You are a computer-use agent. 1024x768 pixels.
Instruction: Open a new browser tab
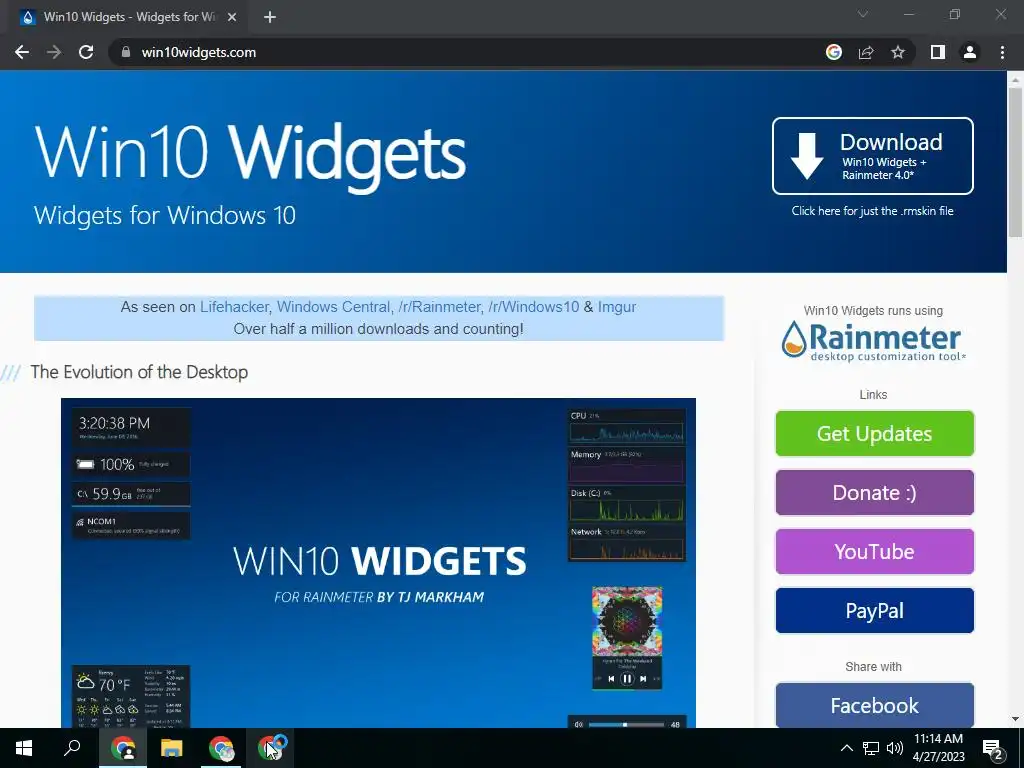point(270,17)
